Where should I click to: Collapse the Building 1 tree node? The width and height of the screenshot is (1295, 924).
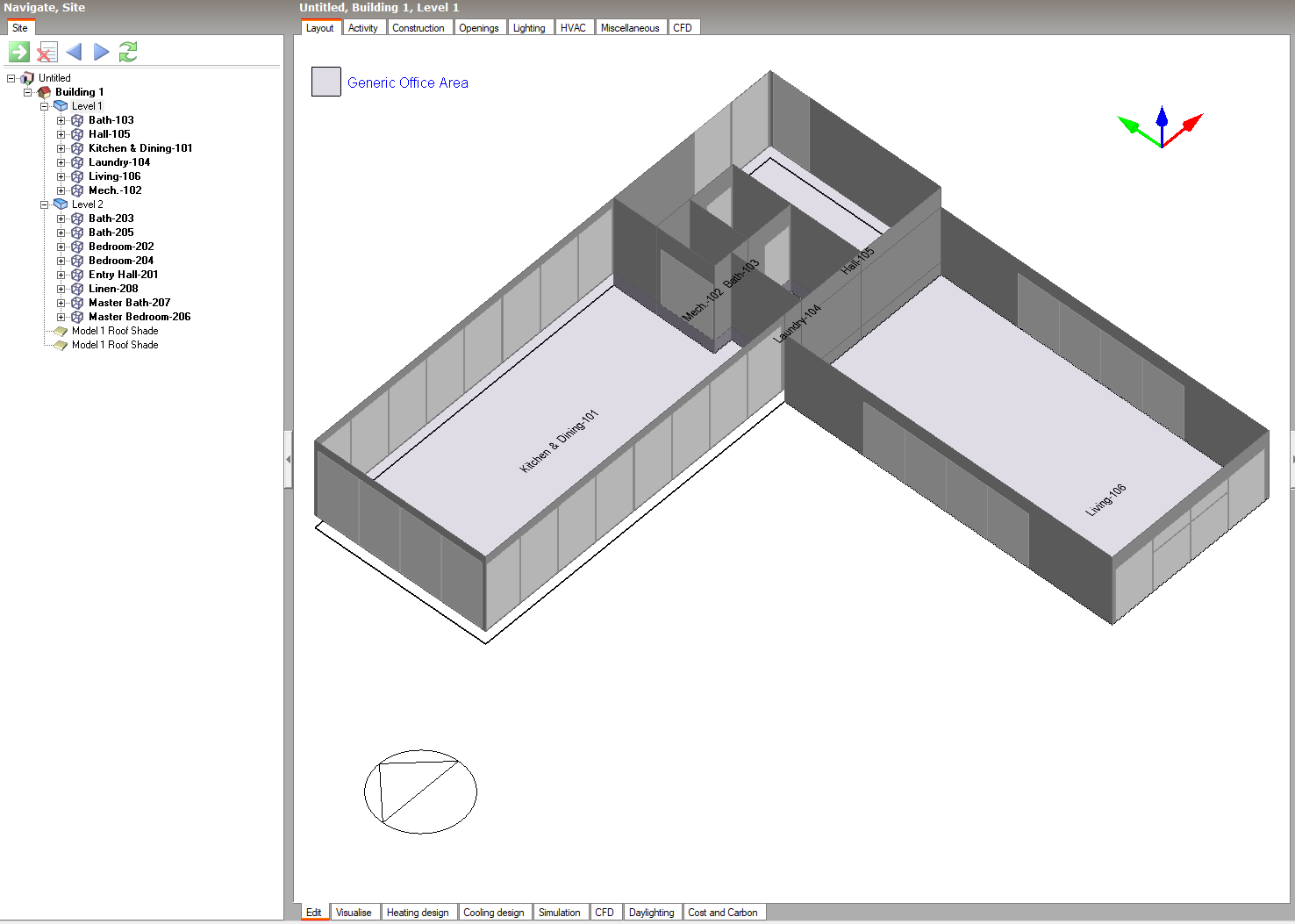pos(27,92)
